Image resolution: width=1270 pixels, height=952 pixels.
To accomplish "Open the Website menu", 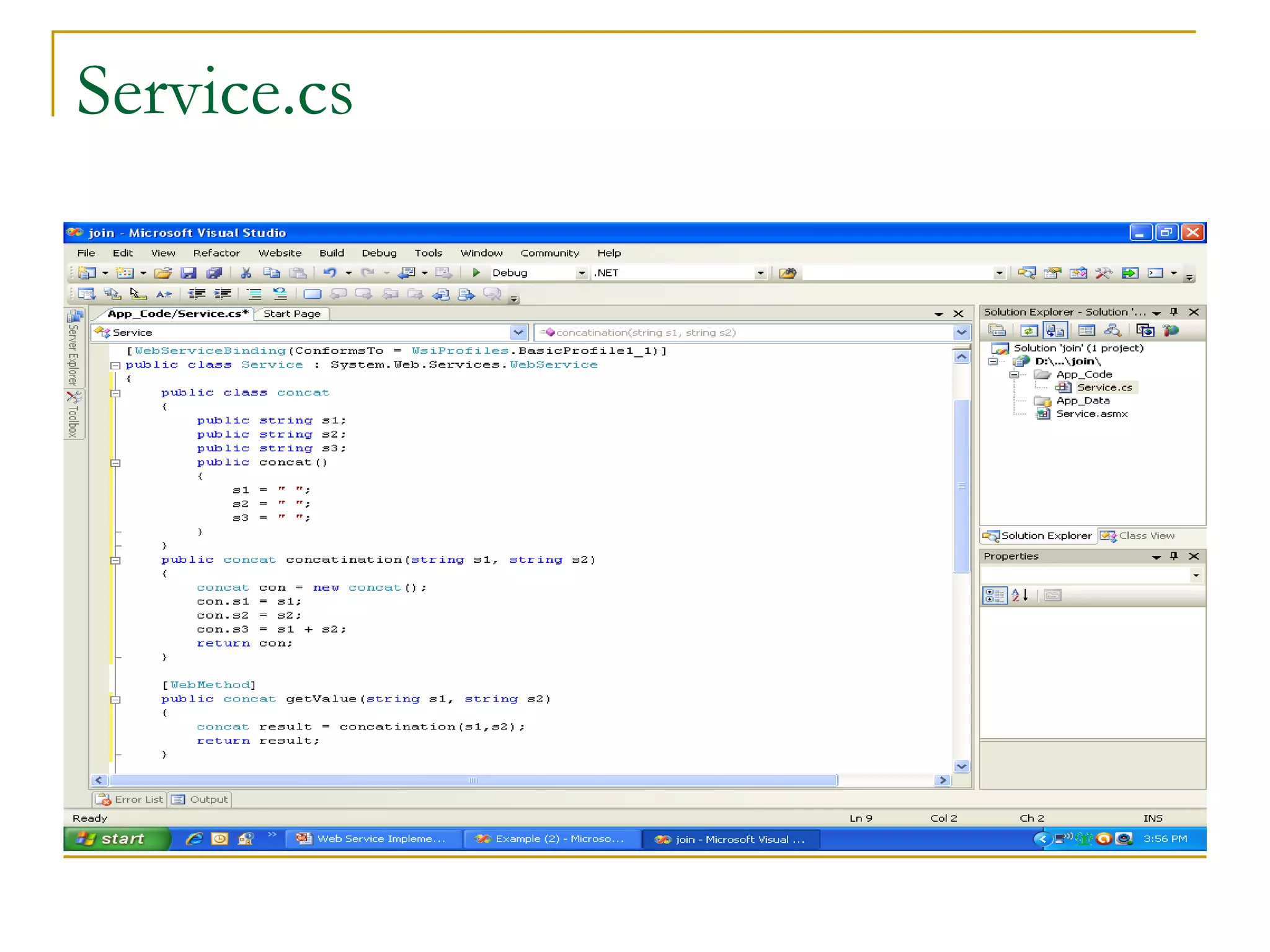I will (280, 253).
